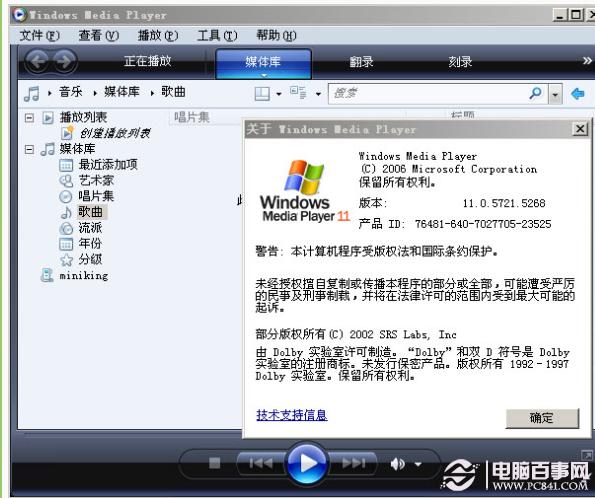Open the view options icon
595x498 pixels.
(298, 93)
